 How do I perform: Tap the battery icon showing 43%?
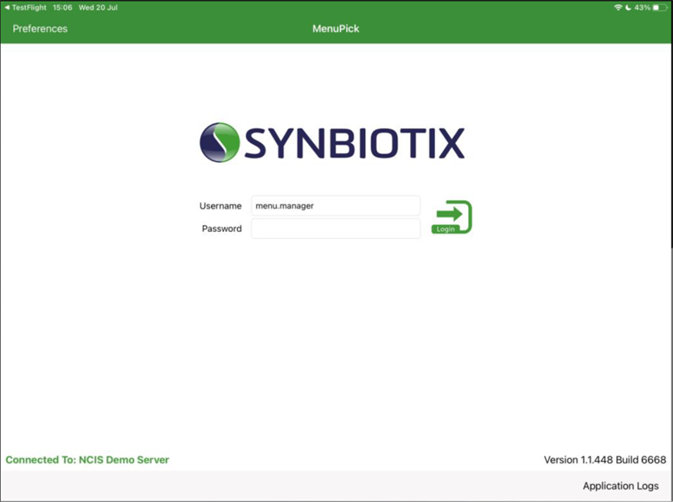pyautogui.click(x=660, y=7)
